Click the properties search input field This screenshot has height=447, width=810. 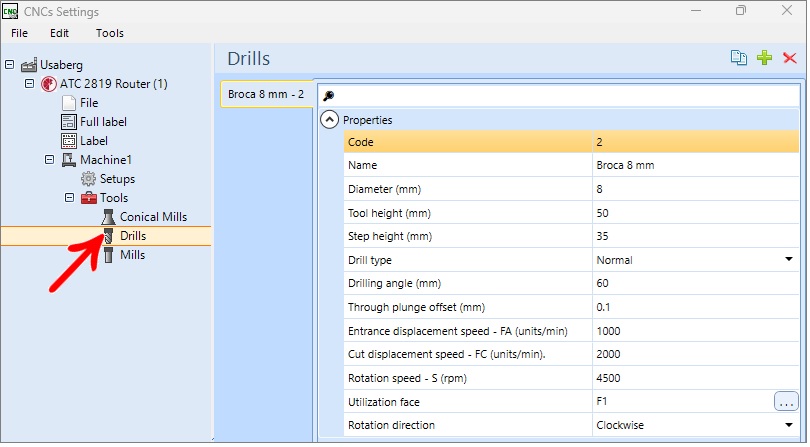[x=559, y=96]
